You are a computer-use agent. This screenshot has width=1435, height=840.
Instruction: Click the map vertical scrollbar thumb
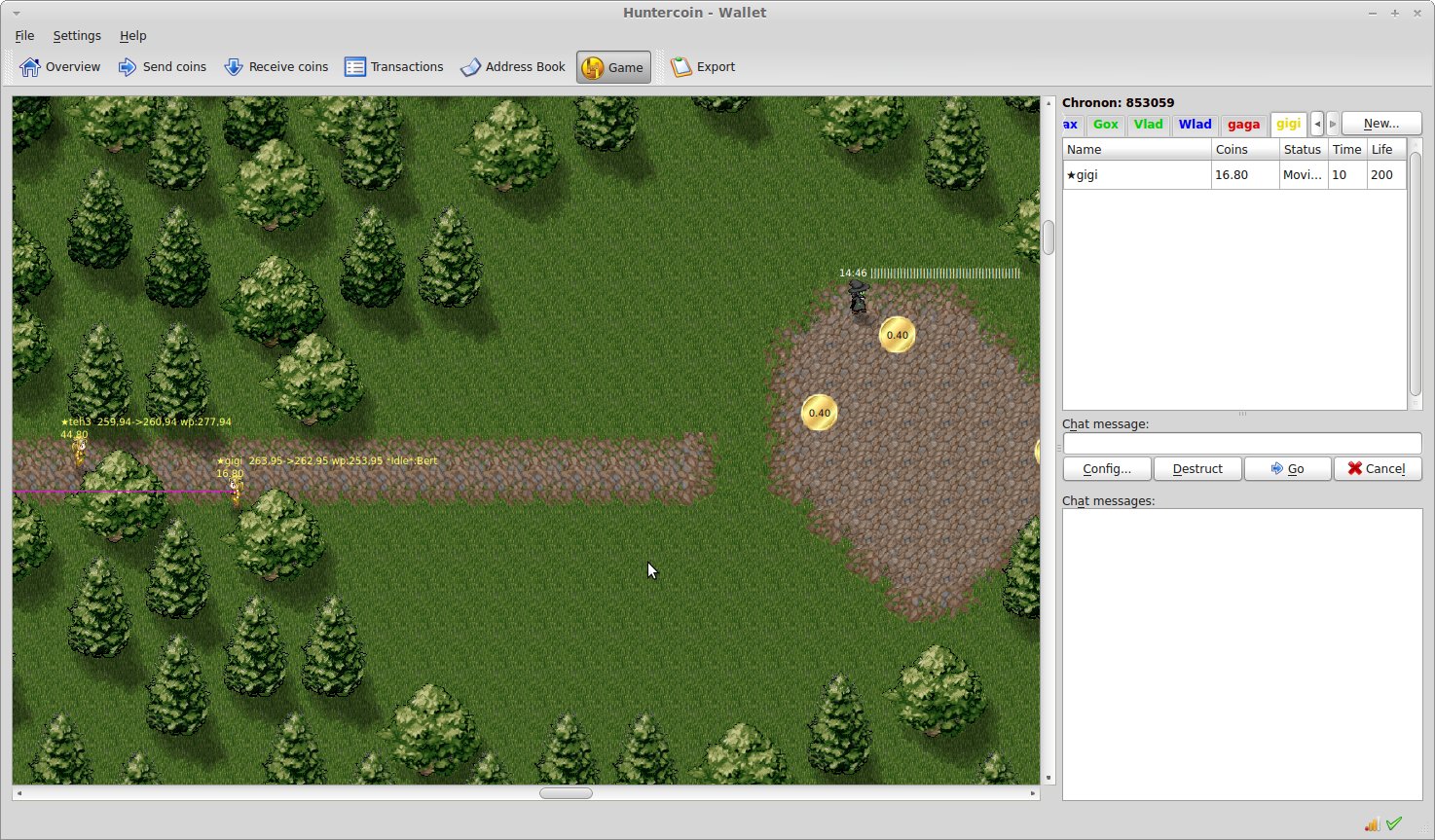pos(1049,237)
